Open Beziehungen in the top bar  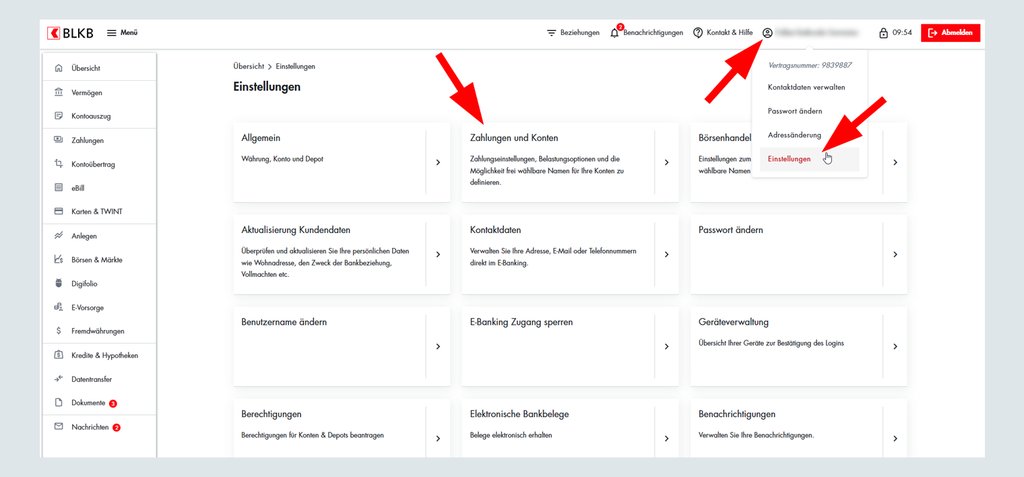[x=580, y=33]
